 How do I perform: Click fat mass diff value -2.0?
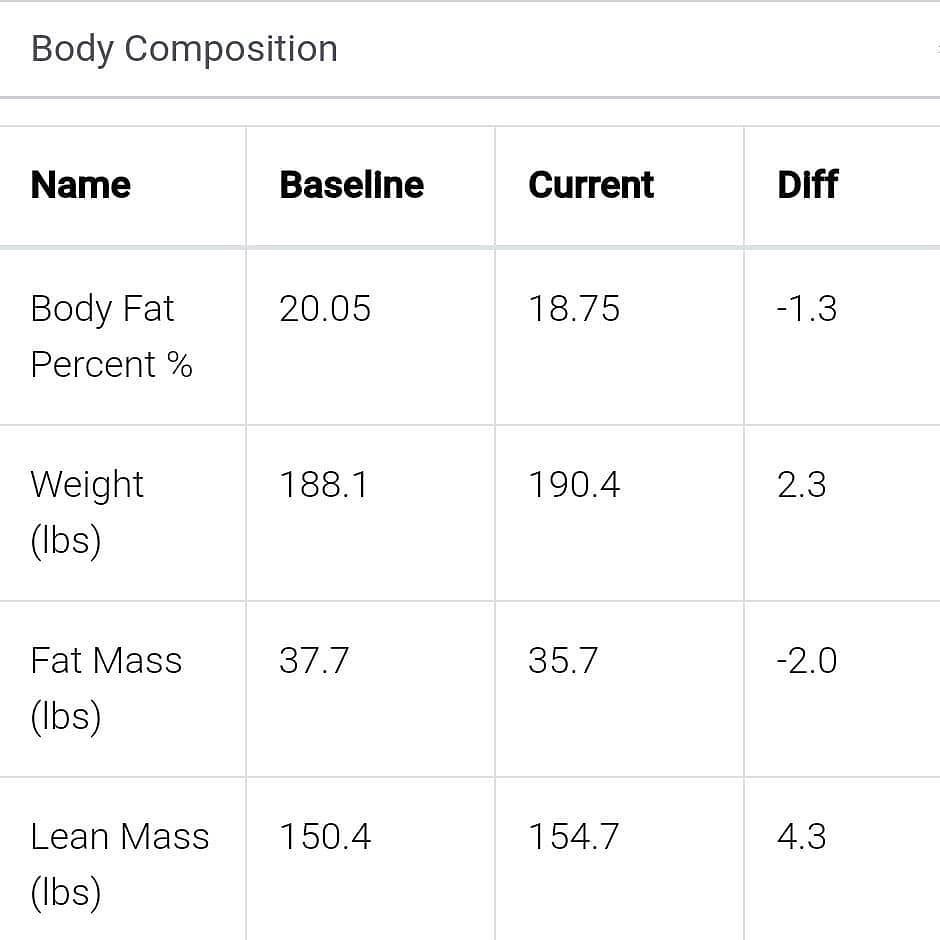point(806,661)
